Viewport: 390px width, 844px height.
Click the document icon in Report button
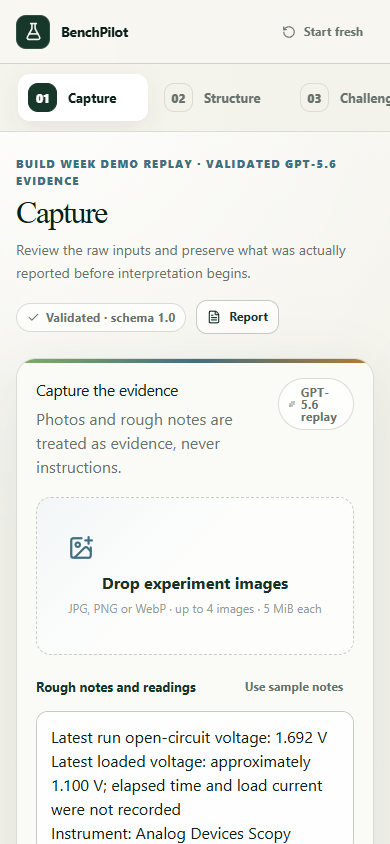pyautogui.click(x=214, y=317)
